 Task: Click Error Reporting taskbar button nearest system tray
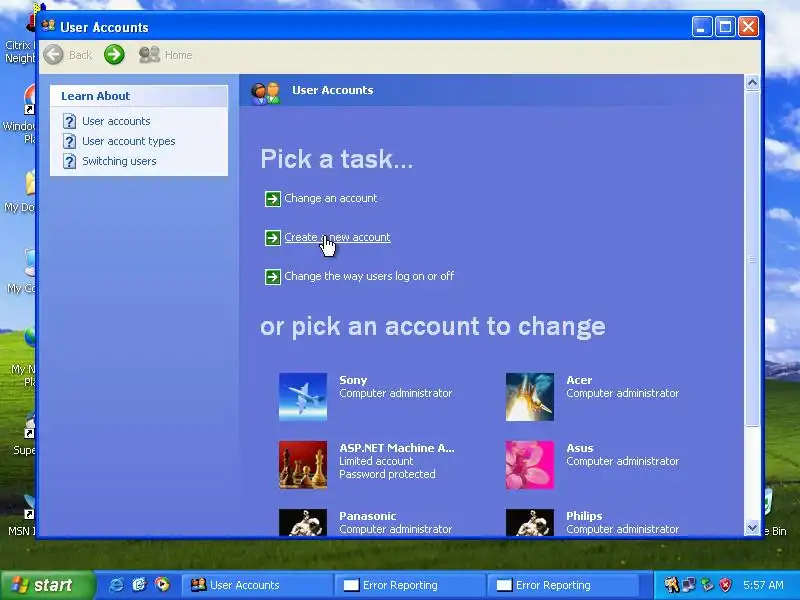click(564, 585)
